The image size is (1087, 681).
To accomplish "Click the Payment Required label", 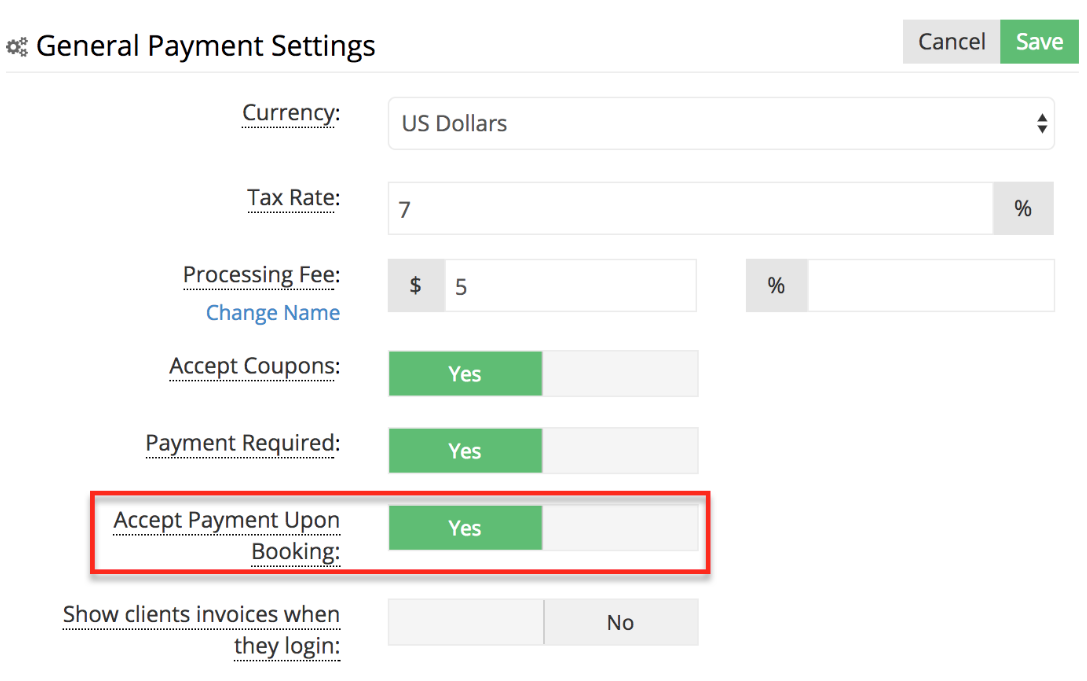I will point(240,443).
